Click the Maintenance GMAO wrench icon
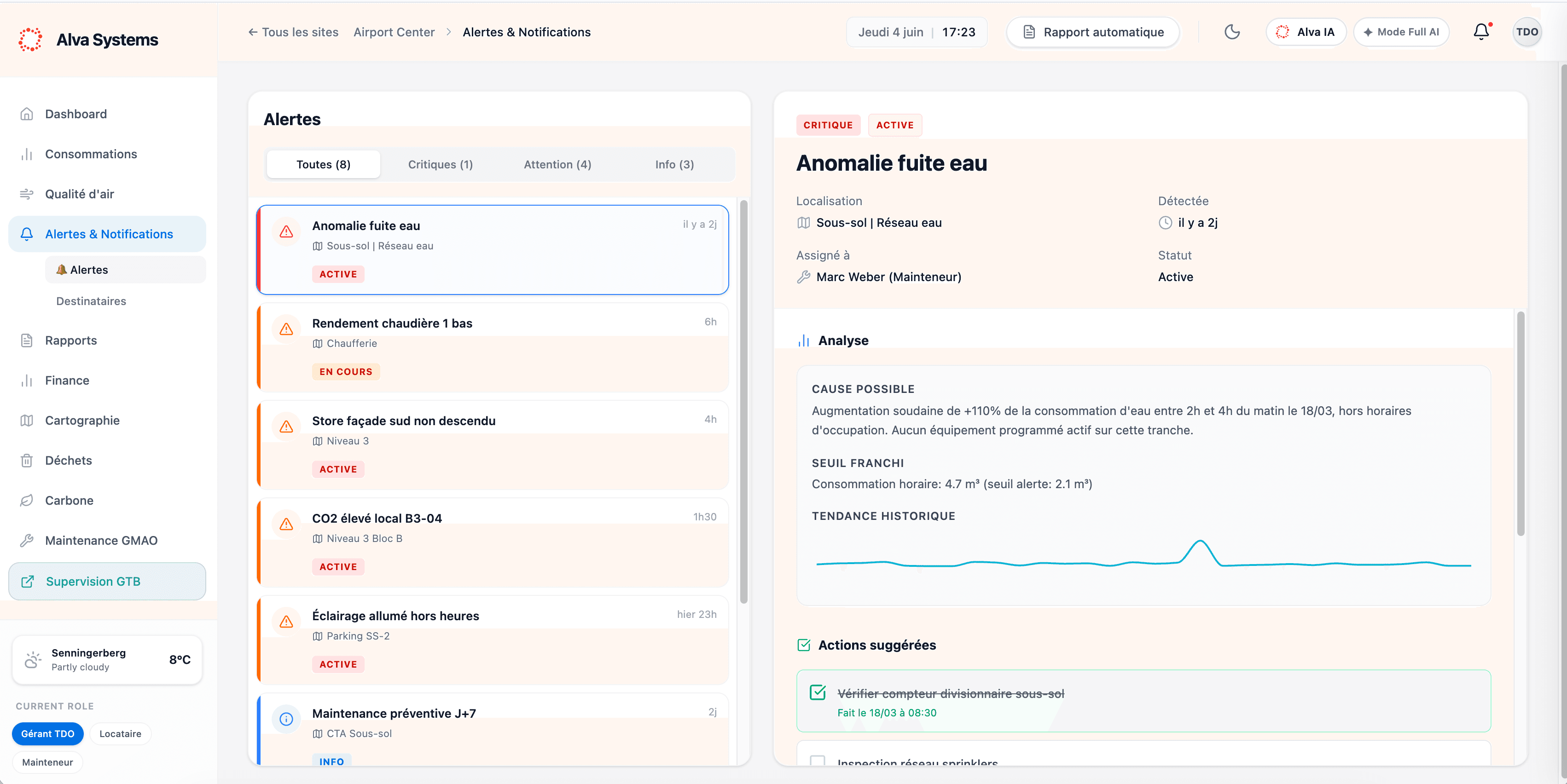This screenshot has width=1567, height=784. point(27,541)
